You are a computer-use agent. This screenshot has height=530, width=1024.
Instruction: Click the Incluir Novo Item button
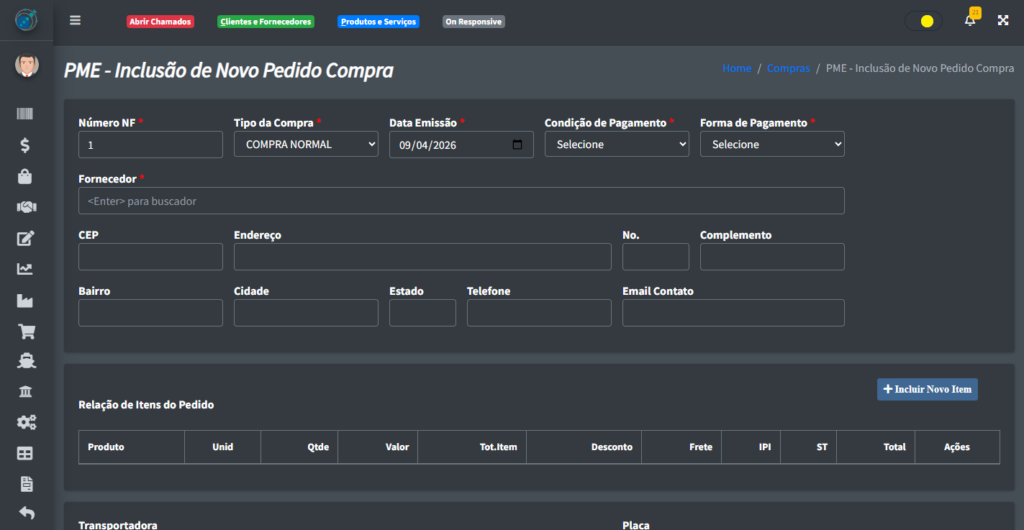(x=927, y=389)
